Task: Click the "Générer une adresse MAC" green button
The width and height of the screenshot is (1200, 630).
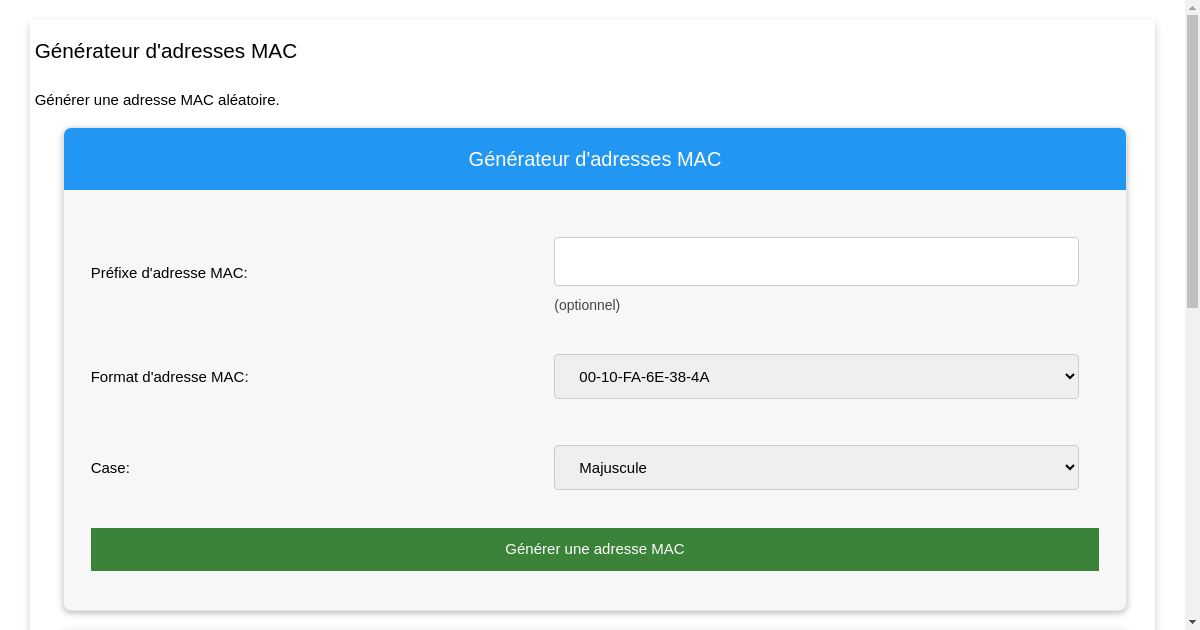Action: [x=594, y=549]
